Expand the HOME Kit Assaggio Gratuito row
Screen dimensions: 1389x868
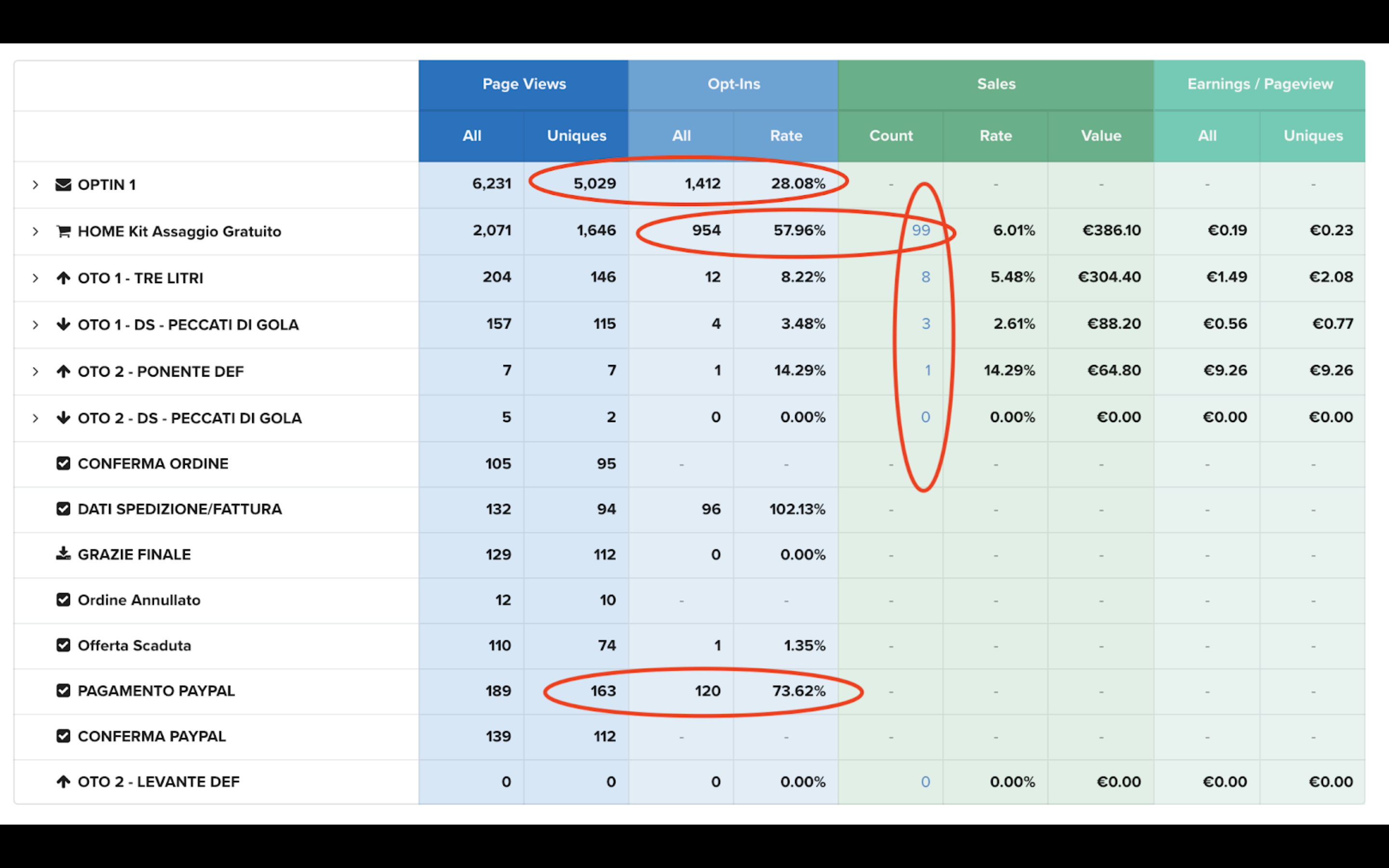click(x=36, y=231)
